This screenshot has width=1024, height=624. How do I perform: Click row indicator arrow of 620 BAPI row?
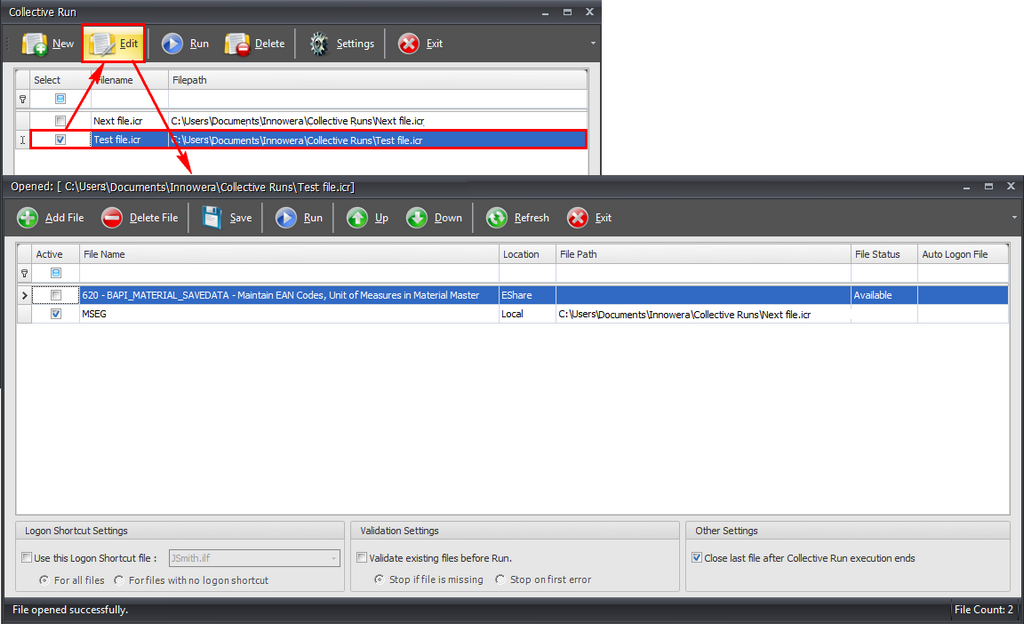24,295
